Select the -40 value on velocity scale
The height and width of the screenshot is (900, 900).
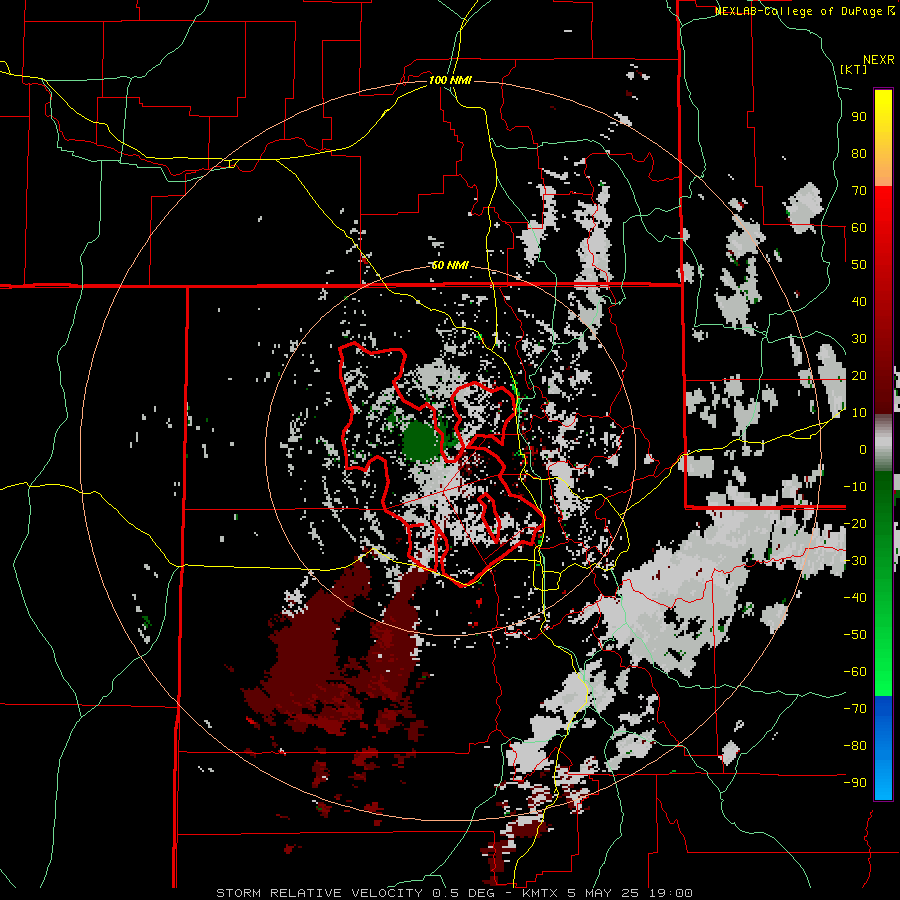click(855, 598)
